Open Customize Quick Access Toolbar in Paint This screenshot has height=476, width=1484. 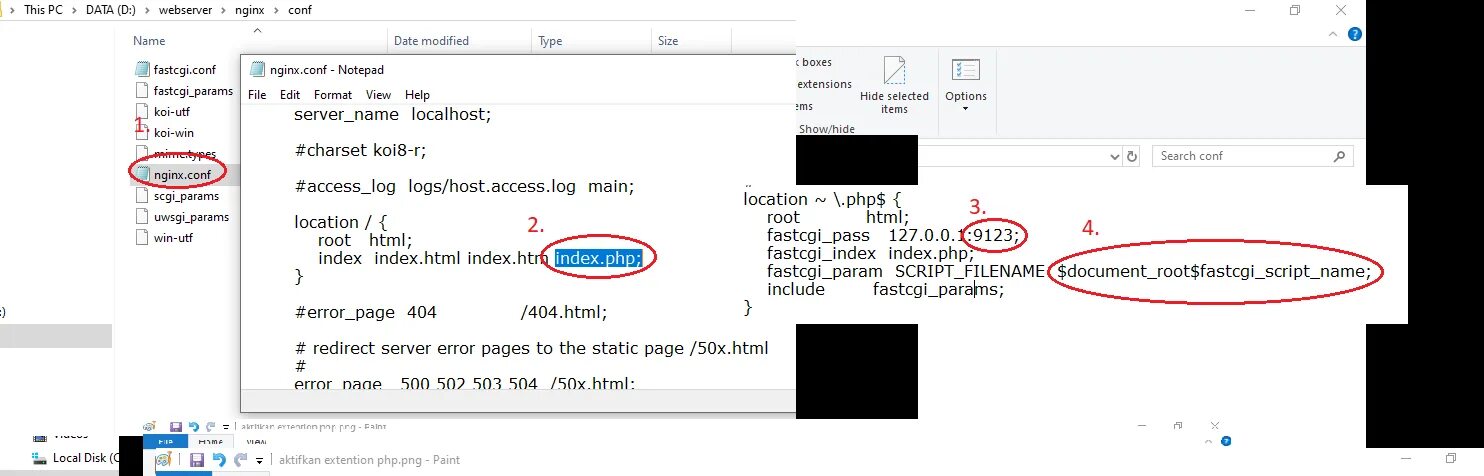259,461
